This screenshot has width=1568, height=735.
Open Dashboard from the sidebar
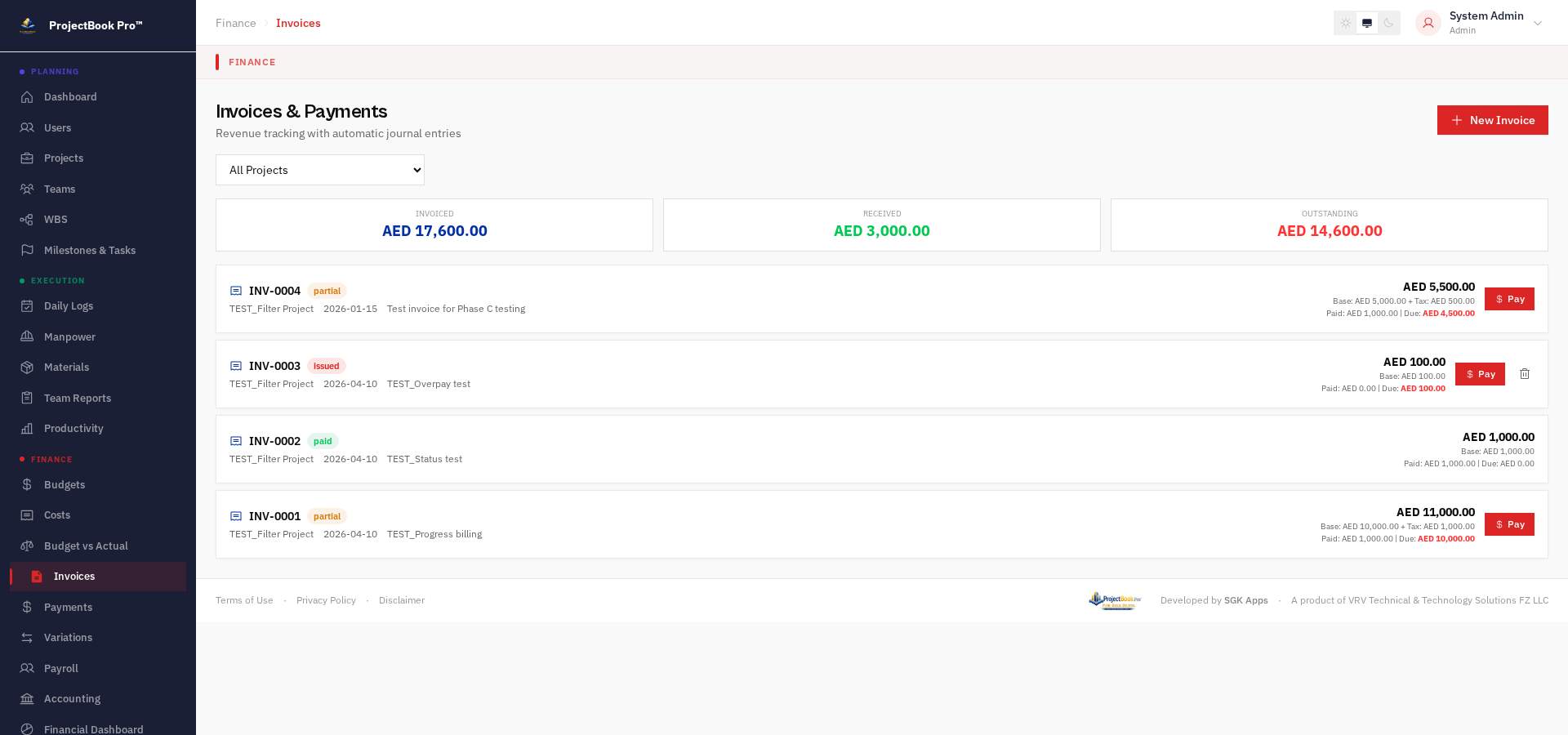(x=98, y=96)
